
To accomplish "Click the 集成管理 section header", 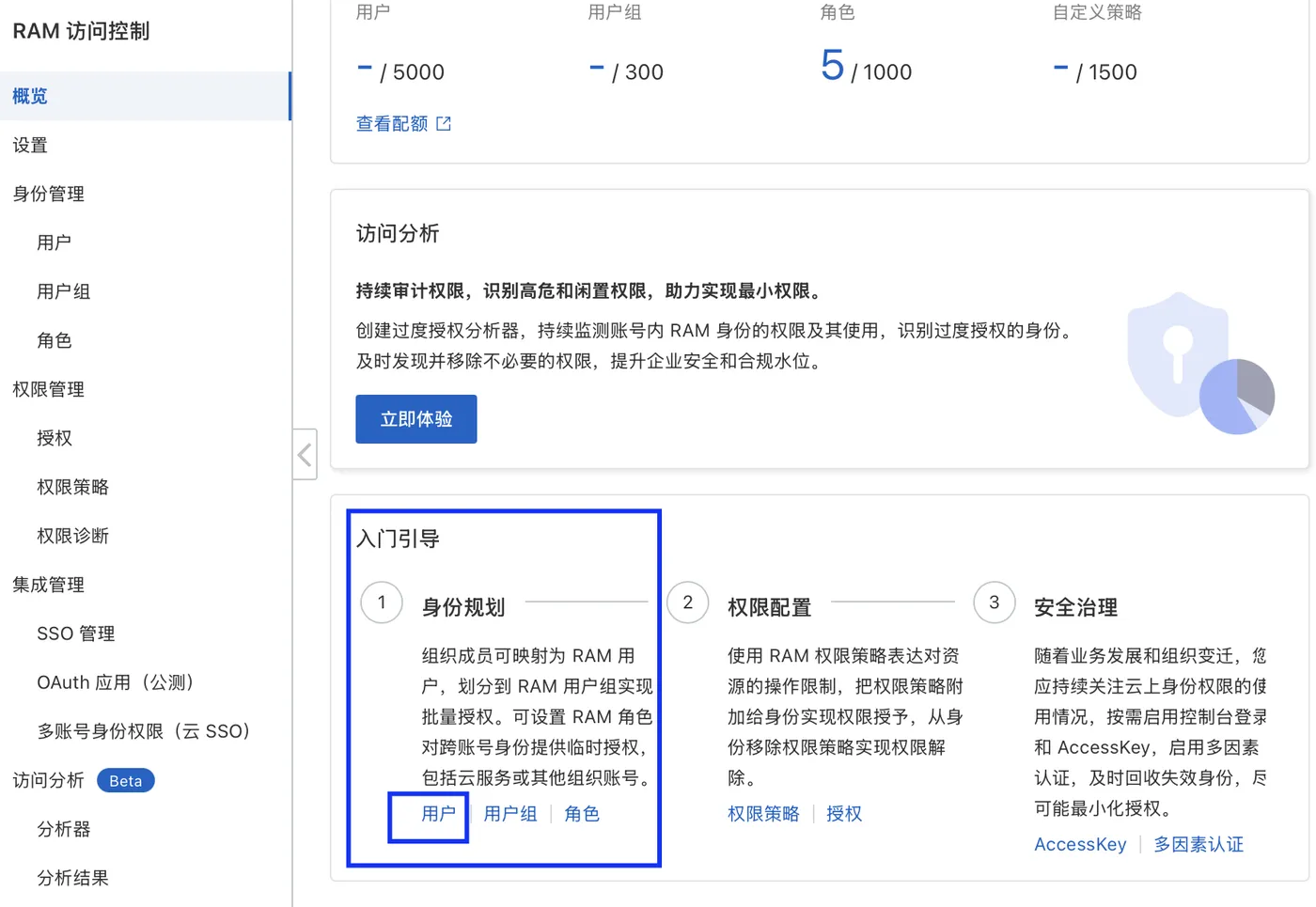I will (x=48, y=585).
